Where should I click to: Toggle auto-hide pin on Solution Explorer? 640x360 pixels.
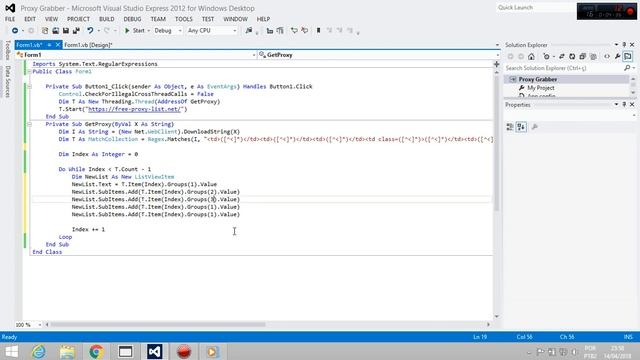(624, 44)
